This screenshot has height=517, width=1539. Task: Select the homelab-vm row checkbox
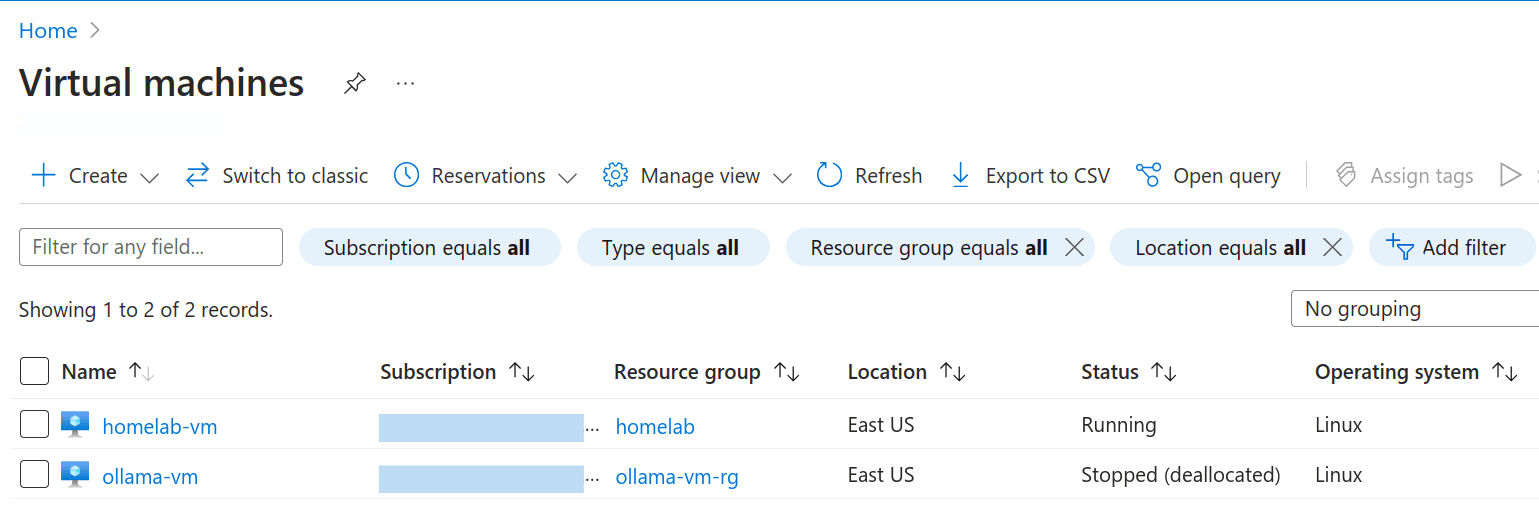coord(34,424)
